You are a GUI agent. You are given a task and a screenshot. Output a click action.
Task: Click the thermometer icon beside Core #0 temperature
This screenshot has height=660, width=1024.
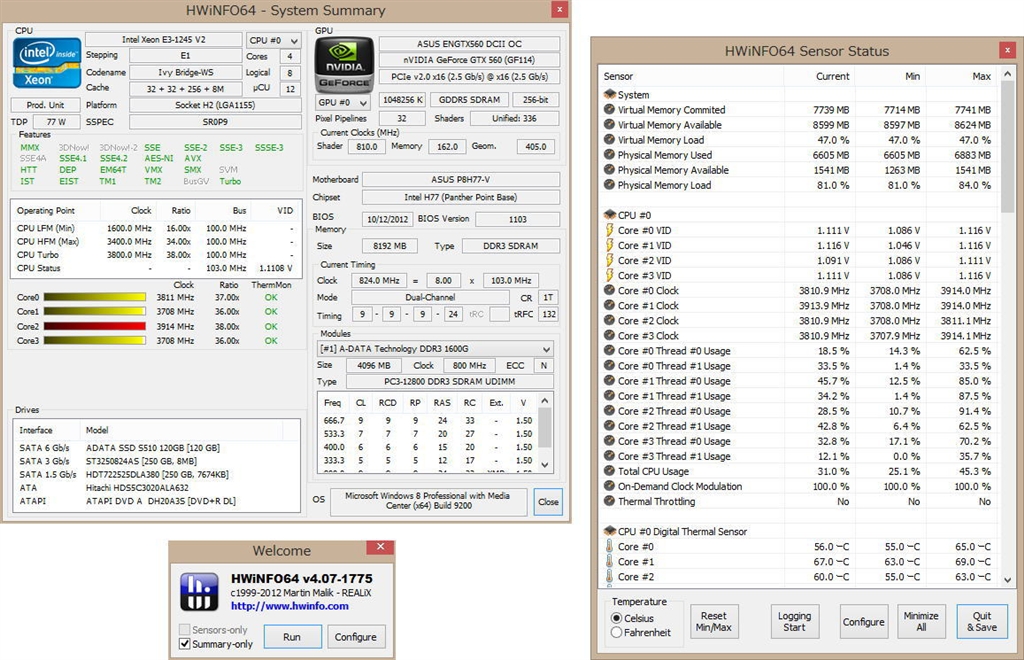pos(610,547)
